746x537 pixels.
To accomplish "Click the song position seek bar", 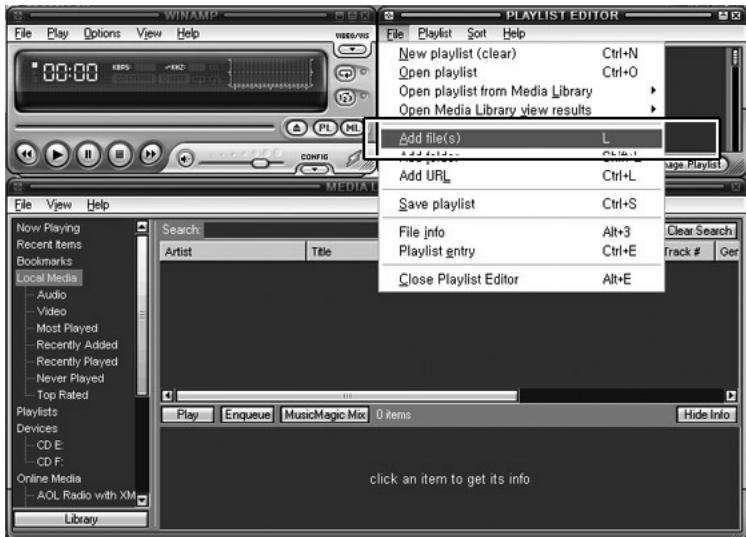I will (x=145, y=127).
